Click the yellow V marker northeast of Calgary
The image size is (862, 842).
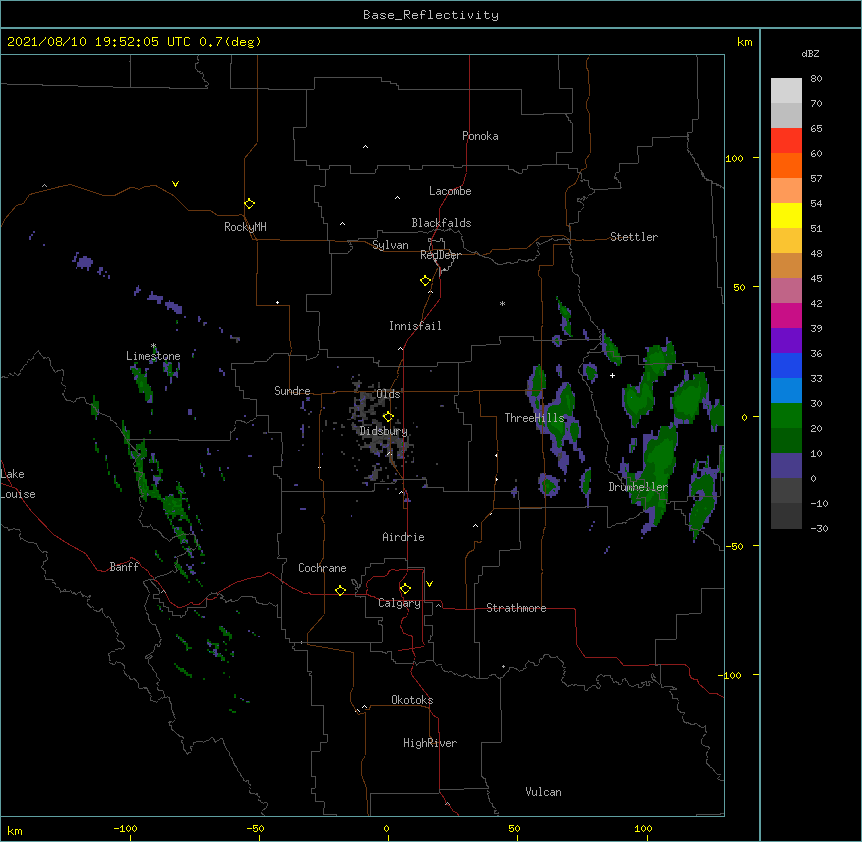(429, 584)
